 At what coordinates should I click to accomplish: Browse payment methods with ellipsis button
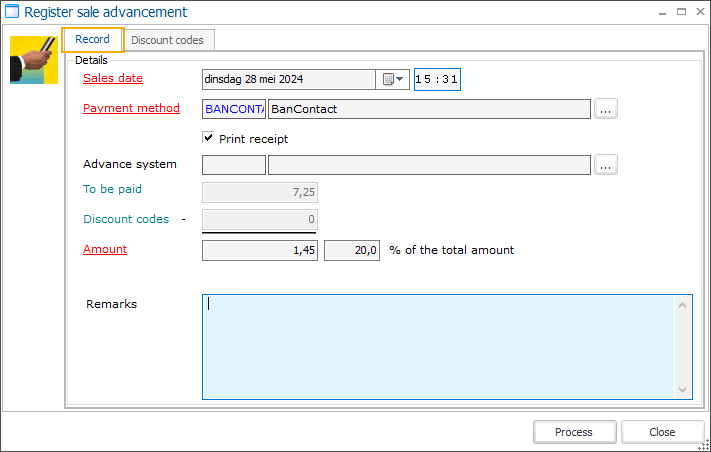tap(606, 109)
